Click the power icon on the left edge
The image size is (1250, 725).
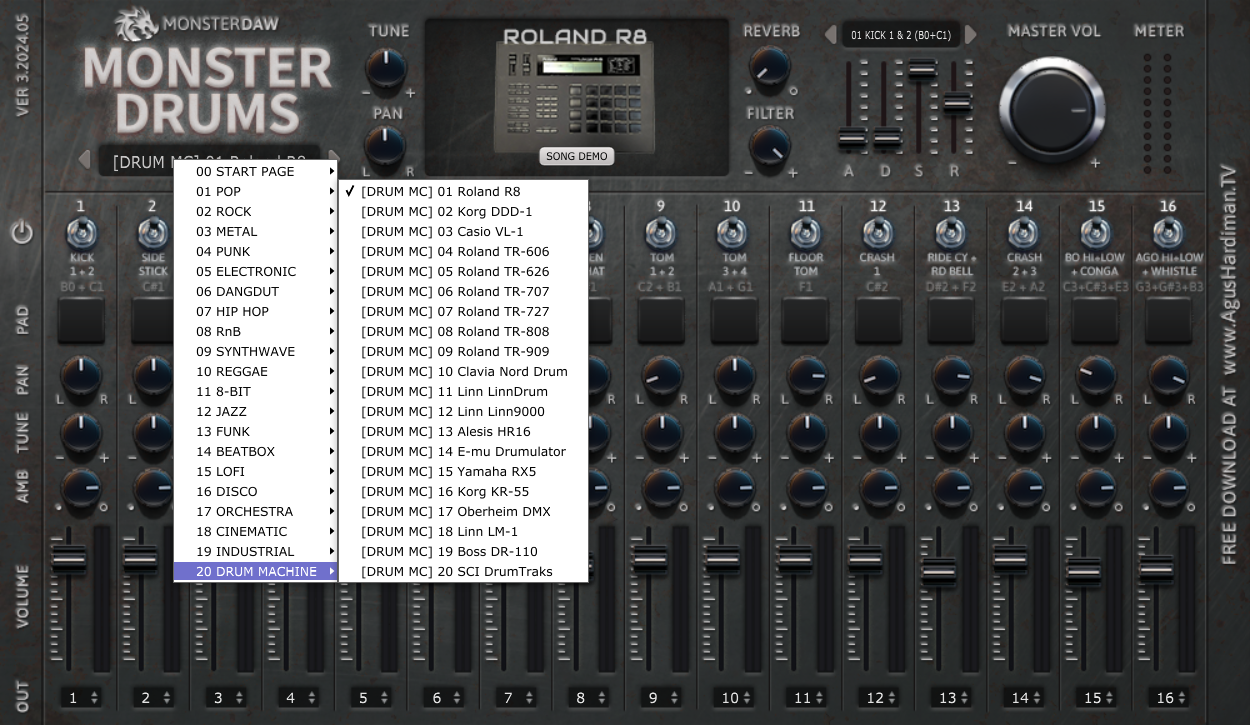pyautogui.click(x=22, y=233)
